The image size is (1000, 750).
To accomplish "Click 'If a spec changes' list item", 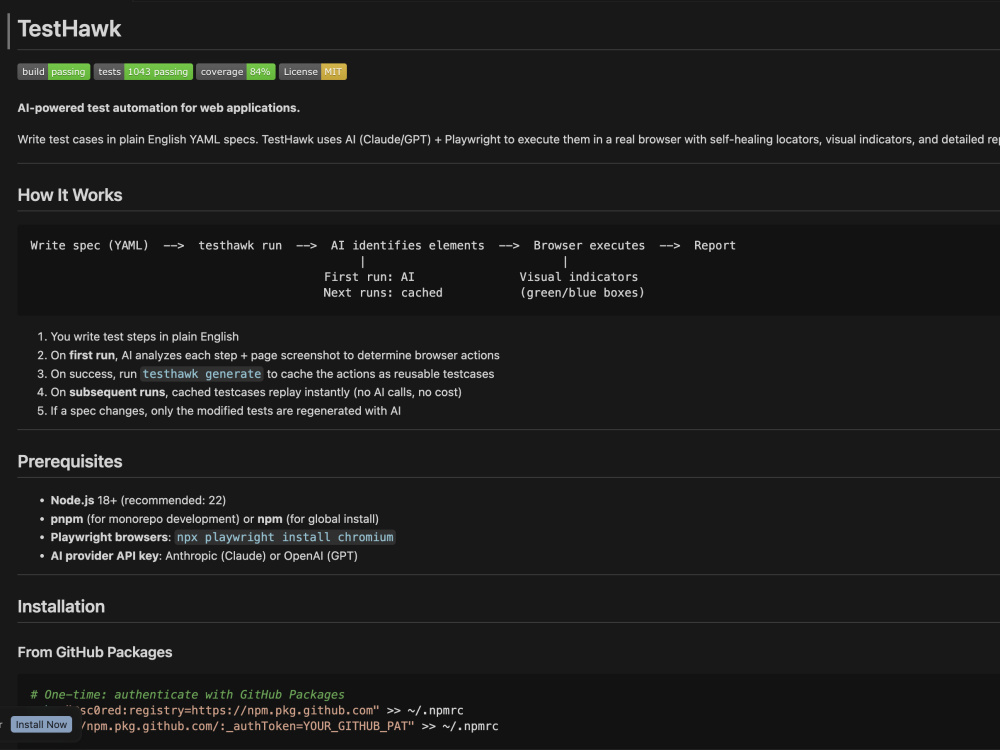I will click(x=226, y=411).
